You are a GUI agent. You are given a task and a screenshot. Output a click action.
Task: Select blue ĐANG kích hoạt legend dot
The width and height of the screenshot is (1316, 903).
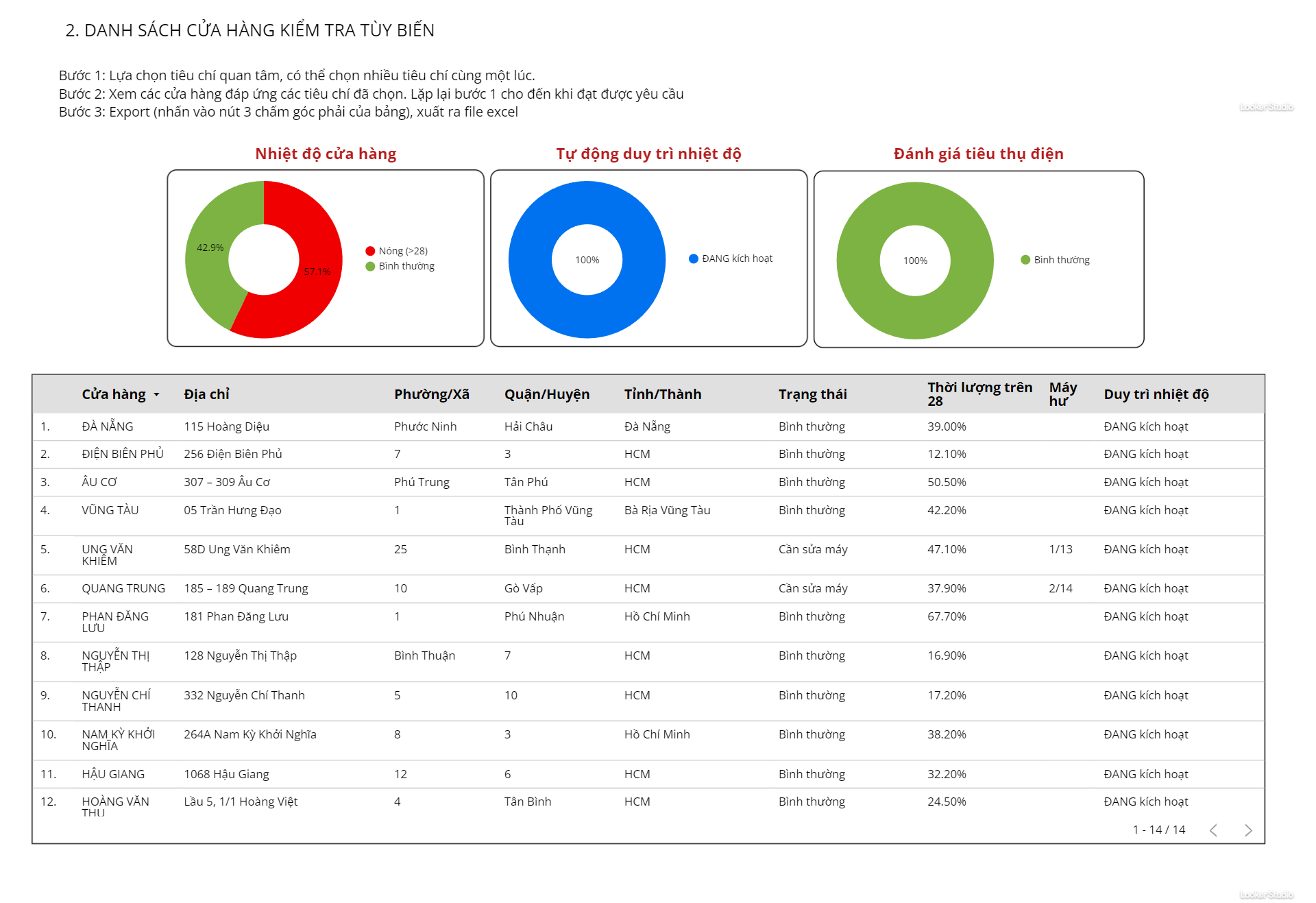(x=694, y=258)
